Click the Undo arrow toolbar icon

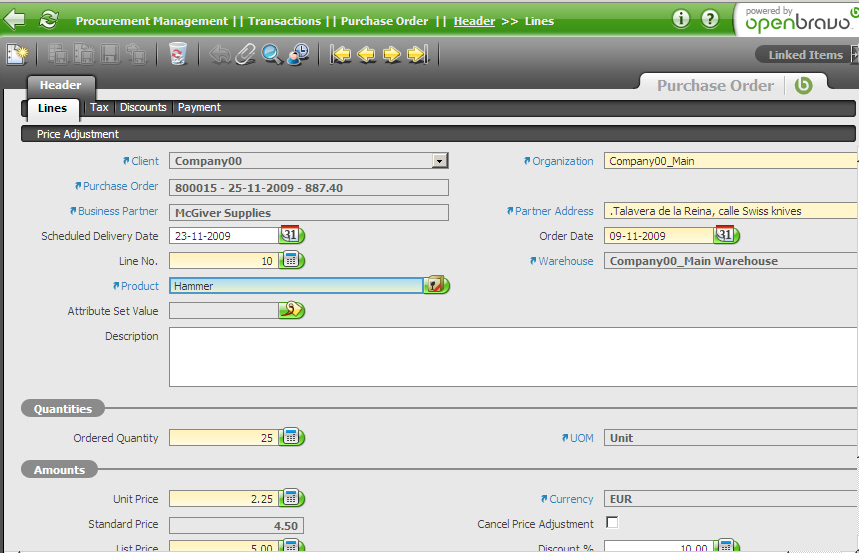tap(220, 54)
